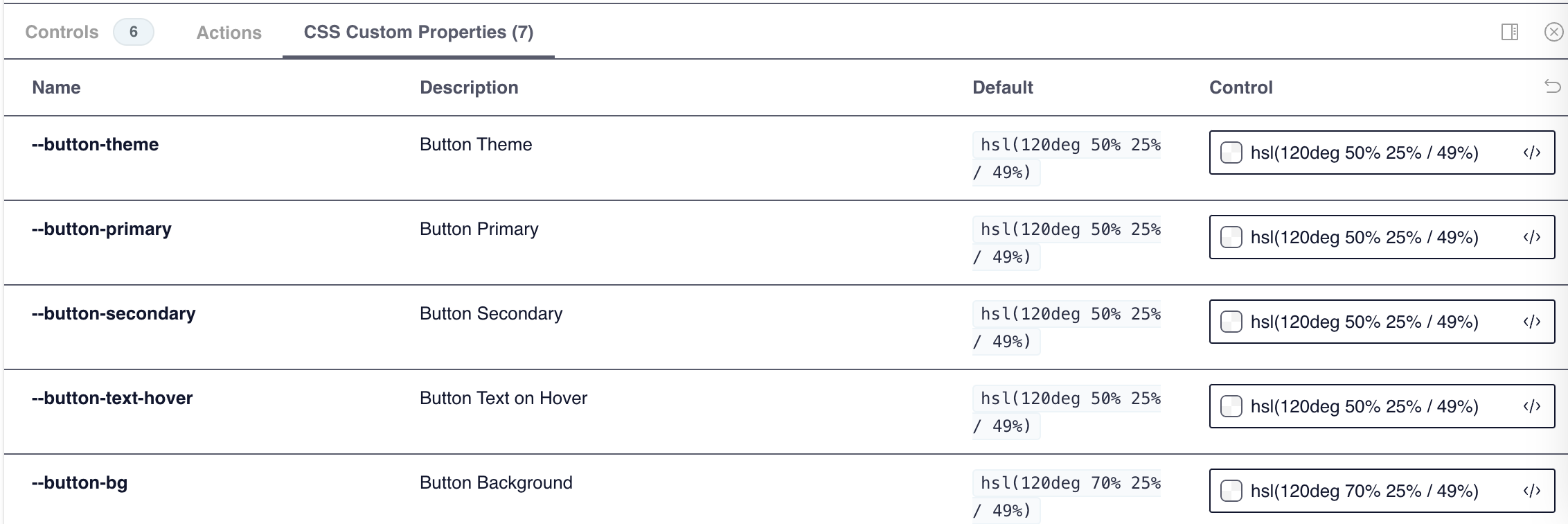
Task: Open color swatch for --button-theme
Action: tap(1231, 152)
